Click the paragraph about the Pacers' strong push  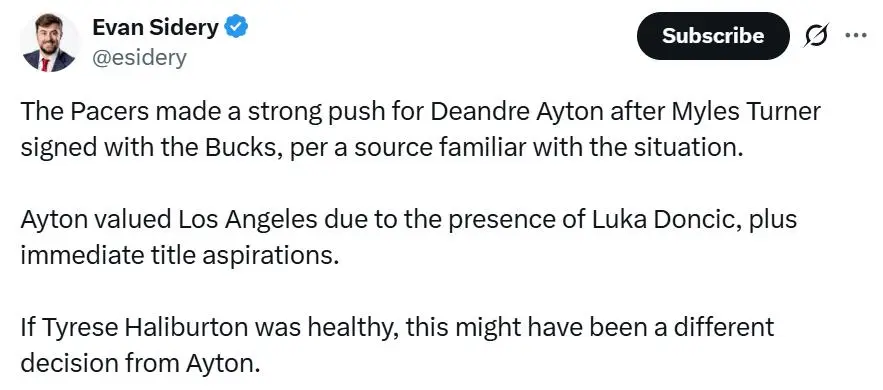coord(420,130)
